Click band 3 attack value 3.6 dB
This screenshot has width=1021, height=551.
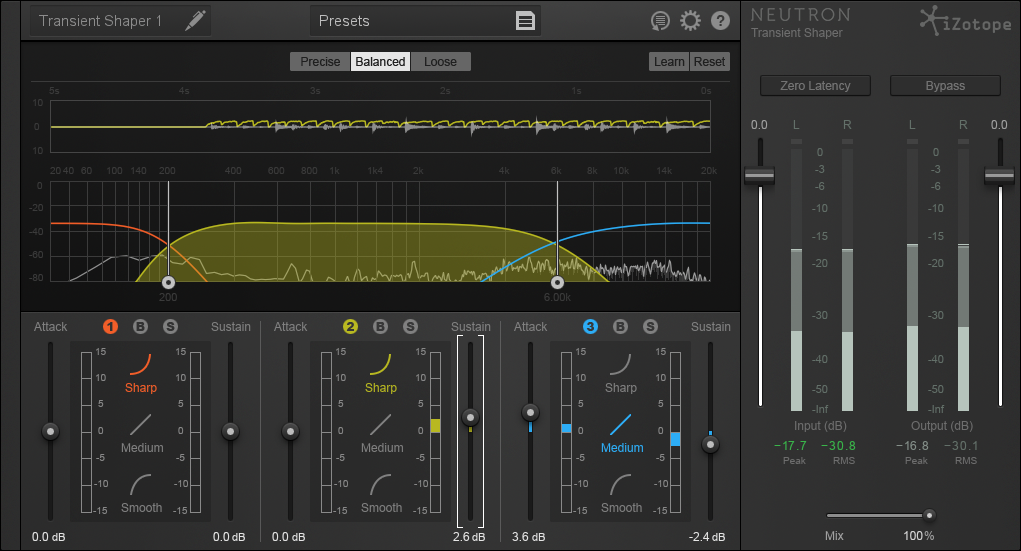528,537
